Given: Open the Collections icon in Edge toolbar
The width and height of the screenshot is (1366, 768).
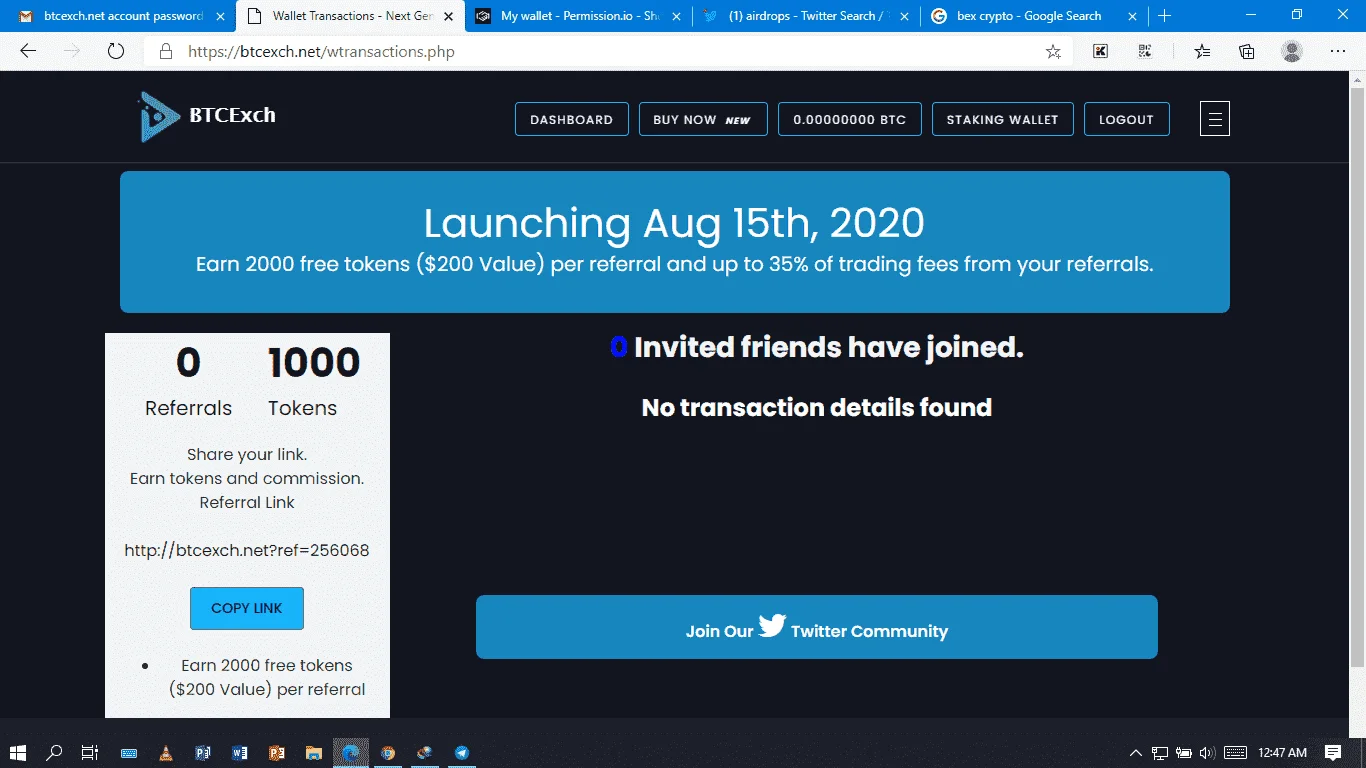Looking at the screenshot, I should (1247, 52).
